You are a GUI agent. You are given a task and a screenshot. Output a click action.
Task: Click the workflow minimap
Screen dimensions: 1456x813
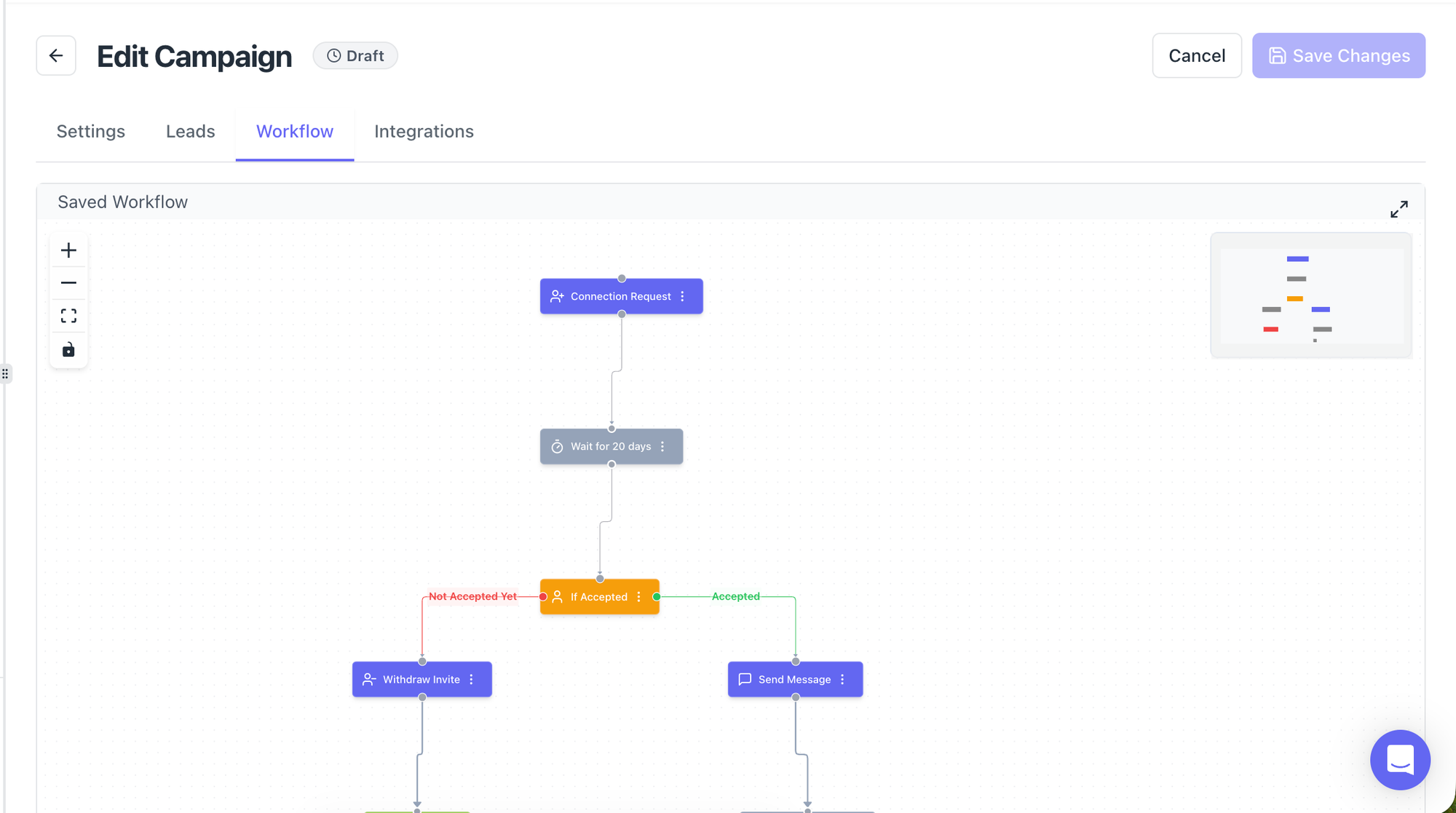pyautogui.click(x=1310, y=296)
